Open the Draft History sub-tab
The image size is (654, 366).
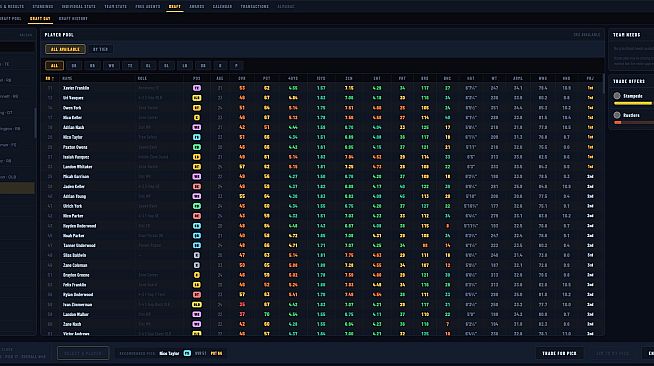73,19
